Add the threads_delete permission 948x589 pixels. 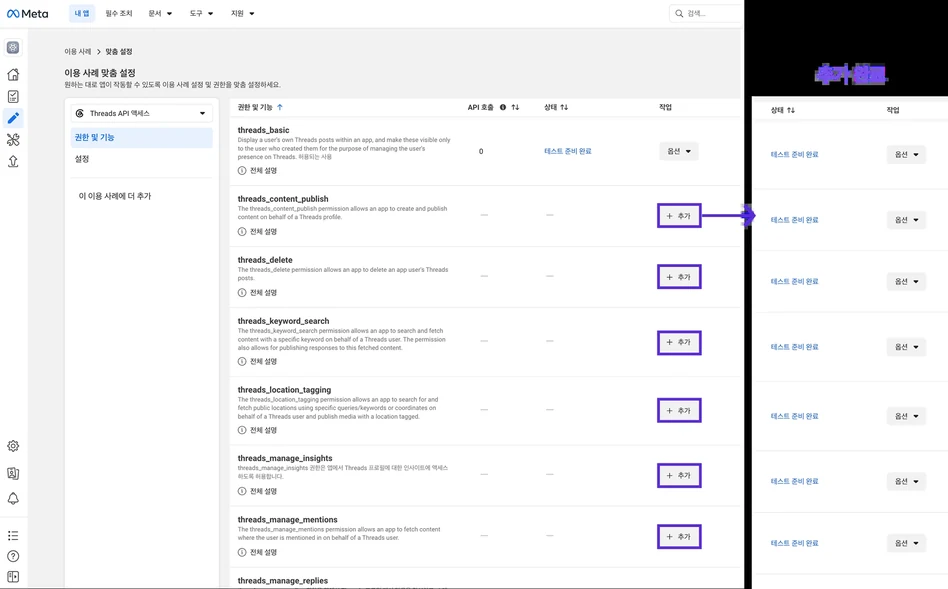(x=679, y=277)
